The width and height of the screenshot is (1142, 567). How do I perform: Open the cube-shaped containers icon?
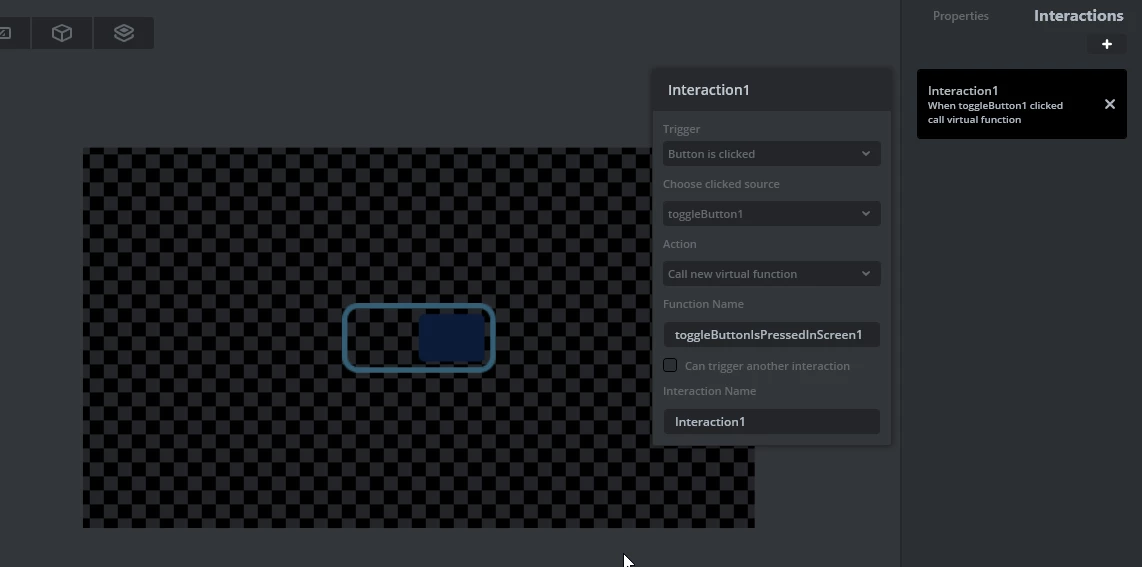click(62, 33)
